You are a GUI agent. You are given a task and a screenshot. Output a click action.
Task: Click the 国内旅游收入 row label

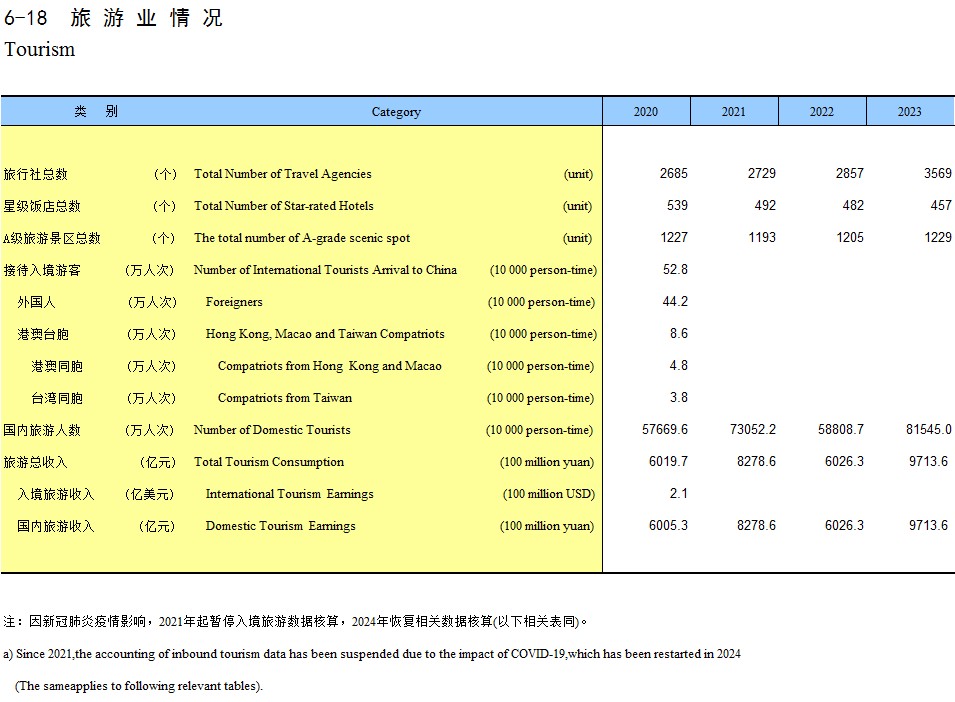(x=55, y=525)
